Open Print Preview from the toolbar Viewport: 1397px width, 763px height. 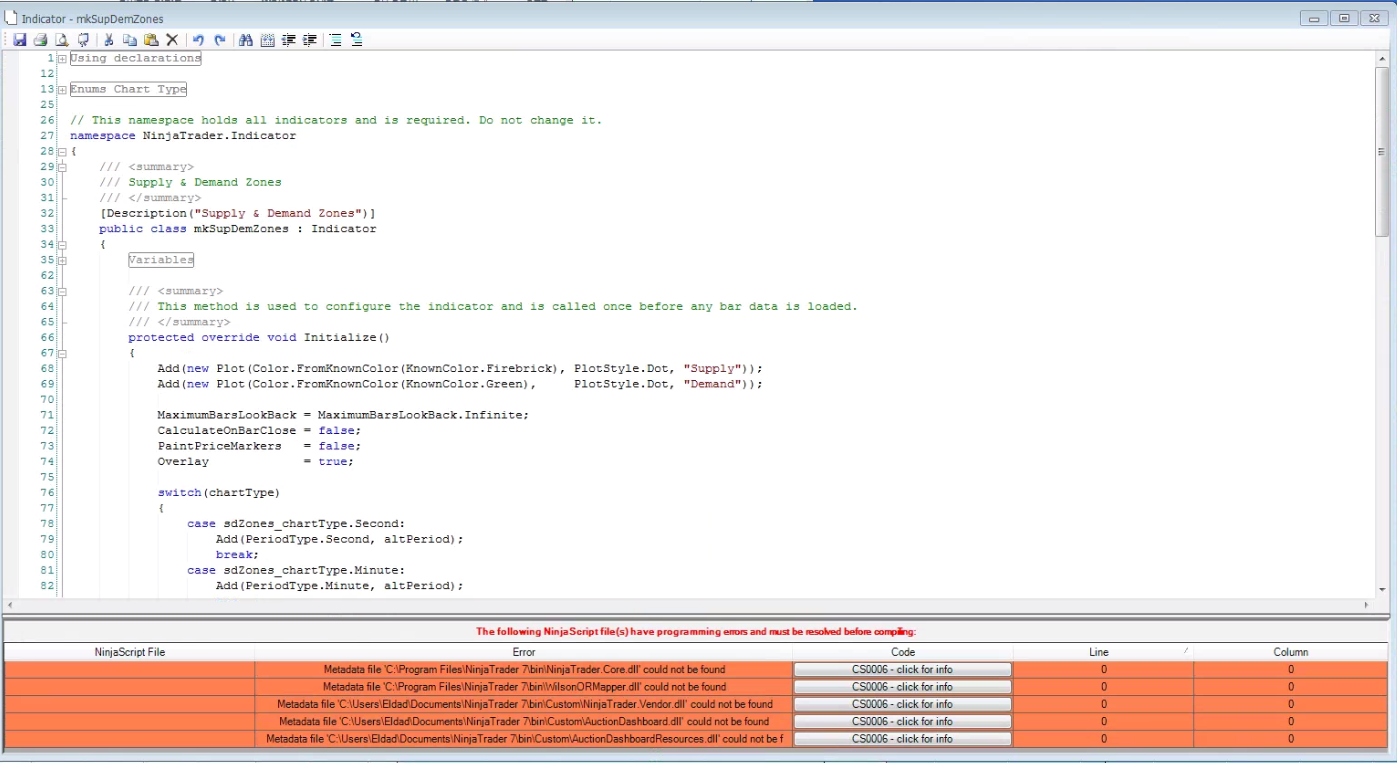(x=62, y=40)
